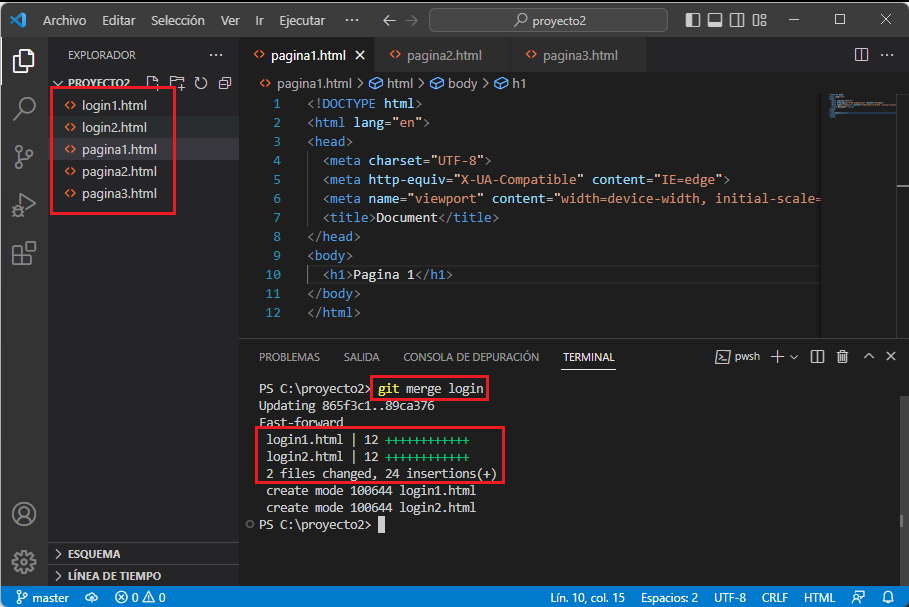The width and height of the screenshot is (909, 607).
Task: Create a new folder in PROYECTO2
Action: click(177, 83)
